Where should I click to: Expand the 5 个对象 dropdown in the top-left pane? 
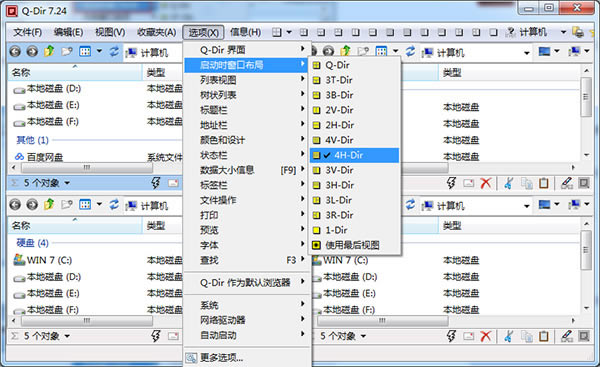coord(67,183)
